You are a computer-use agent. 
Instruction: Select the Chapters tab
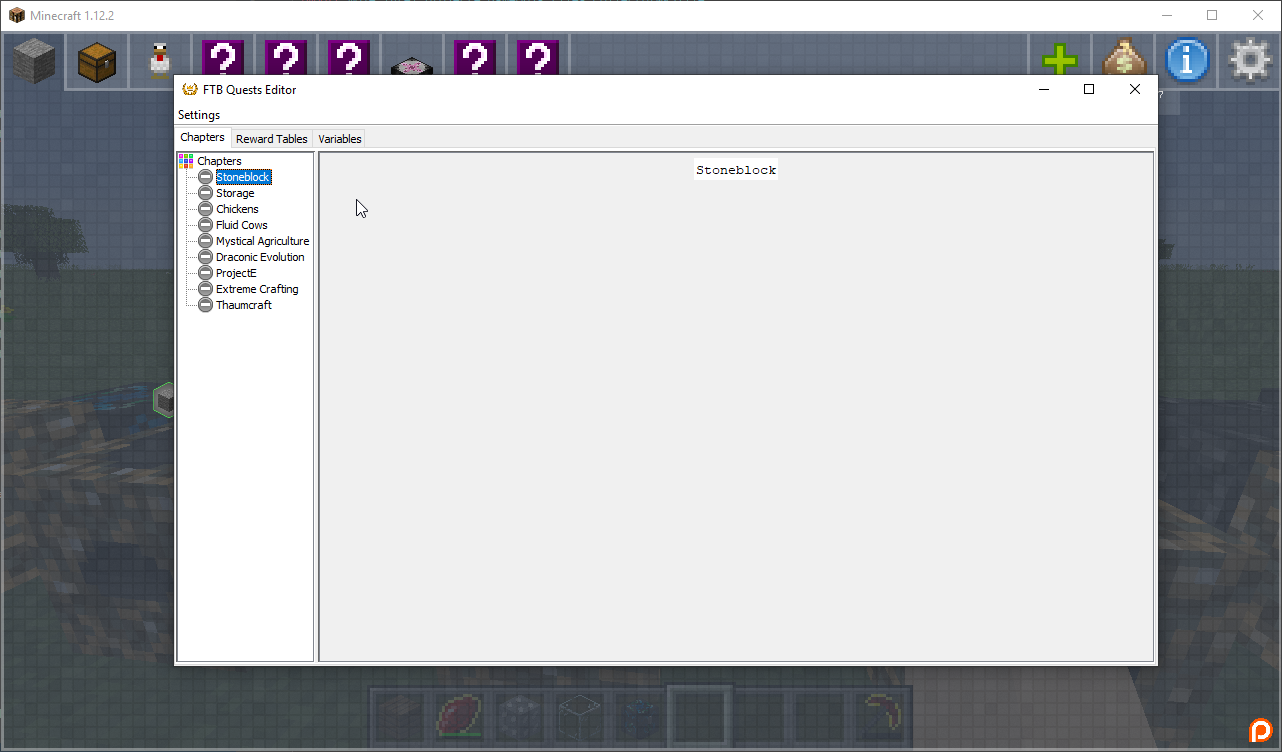(202, 138)
